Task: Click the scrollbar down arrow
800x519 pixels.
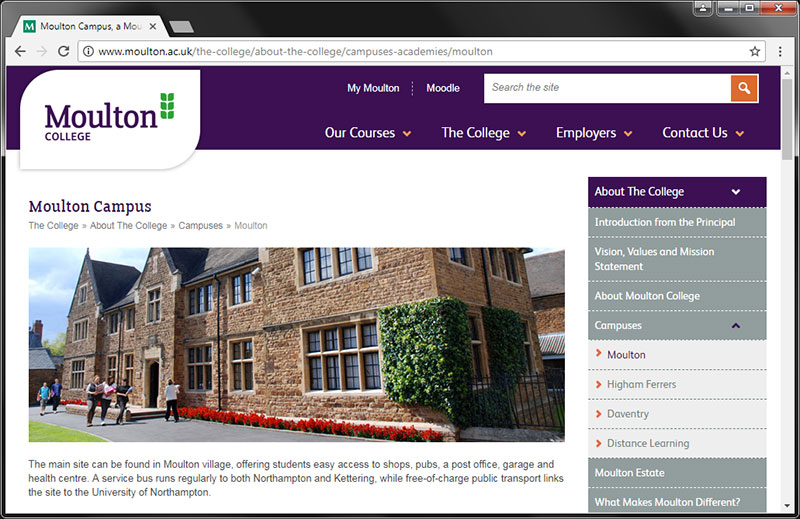Action: [x=787, y=506]
